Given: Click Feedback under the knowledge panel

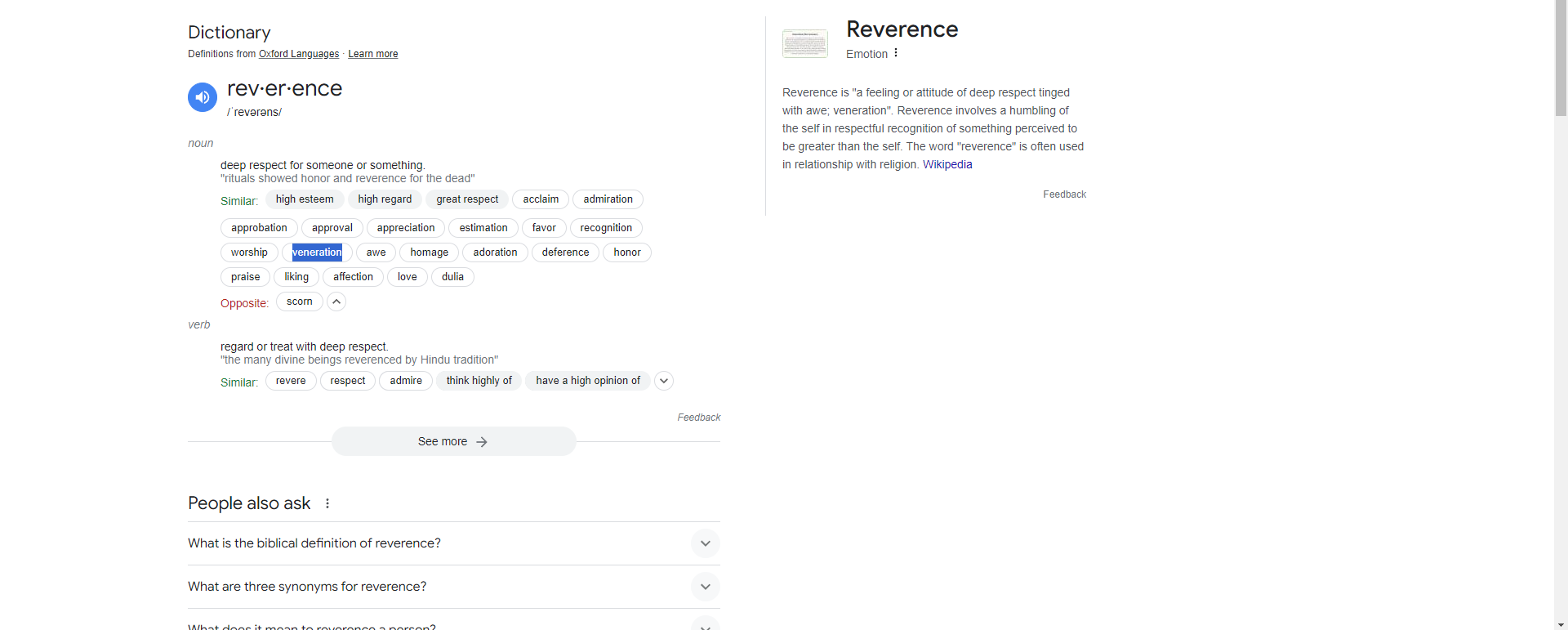Looking at the screenshot, I should [1064, 194].
